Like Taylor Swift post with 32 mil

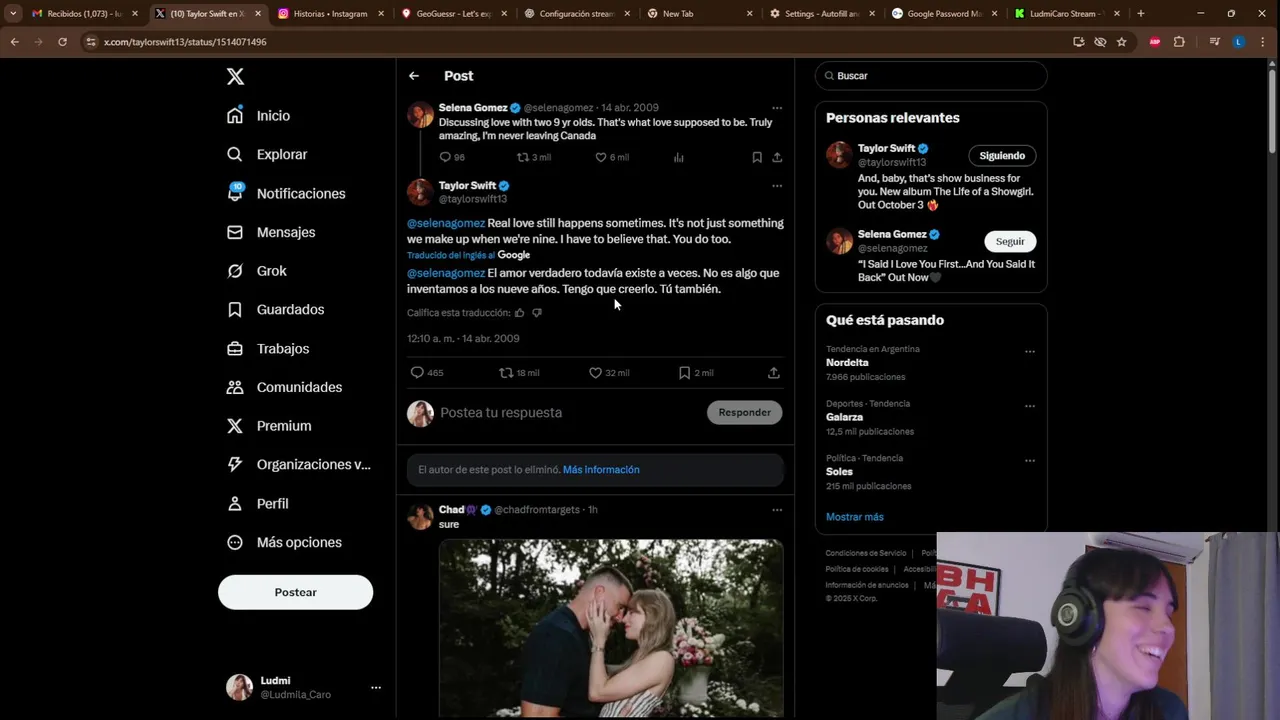coord(609,373)
